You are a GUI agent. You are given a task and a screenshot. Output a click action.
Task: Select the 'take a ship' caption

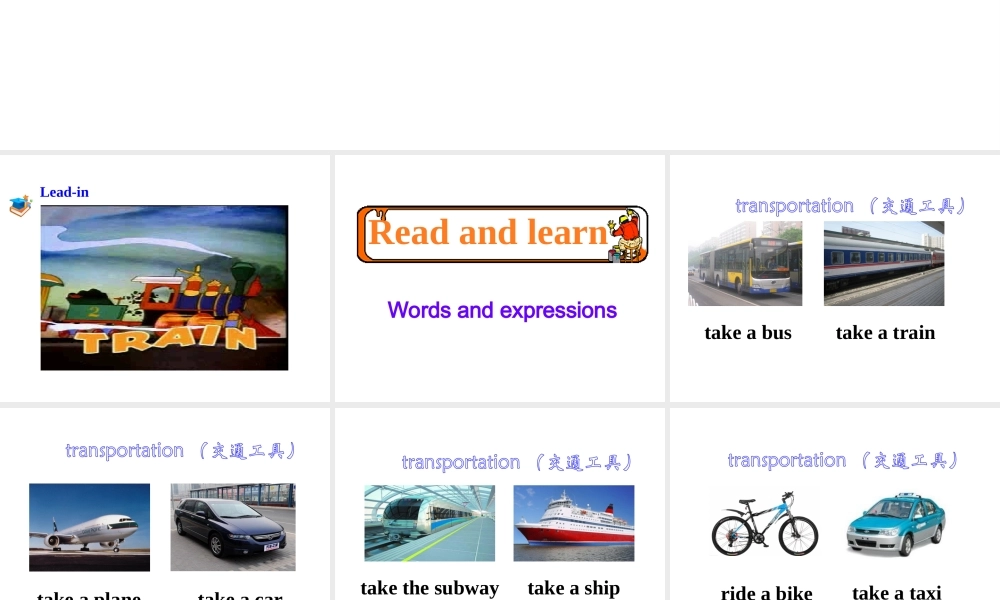[574, 588]
